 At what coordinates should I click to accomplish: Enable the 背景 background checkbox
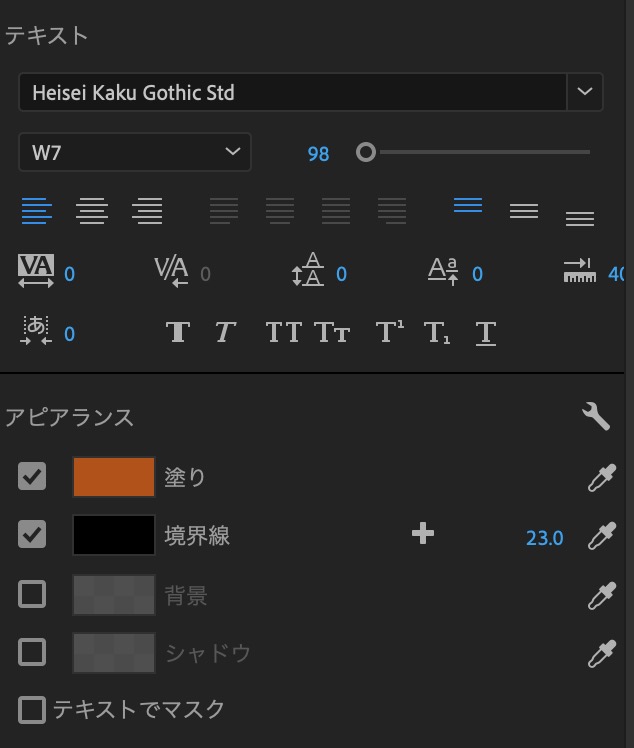(x=32, y=594)
